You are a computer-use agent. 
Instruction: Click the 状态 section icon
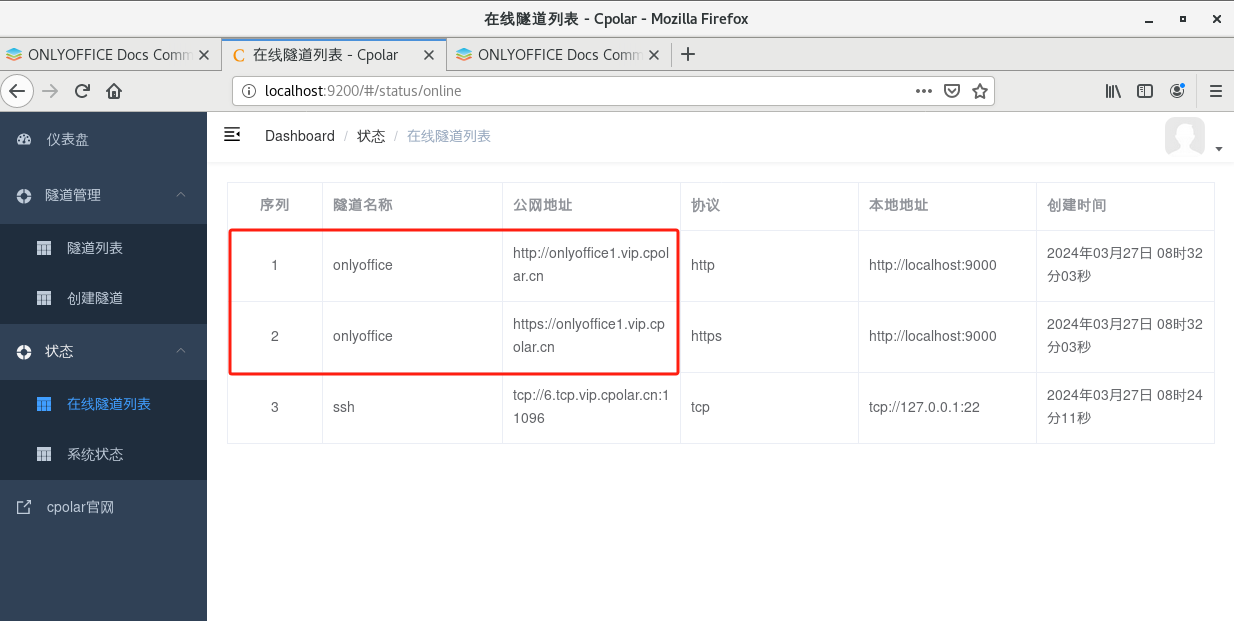pos(24,351)
